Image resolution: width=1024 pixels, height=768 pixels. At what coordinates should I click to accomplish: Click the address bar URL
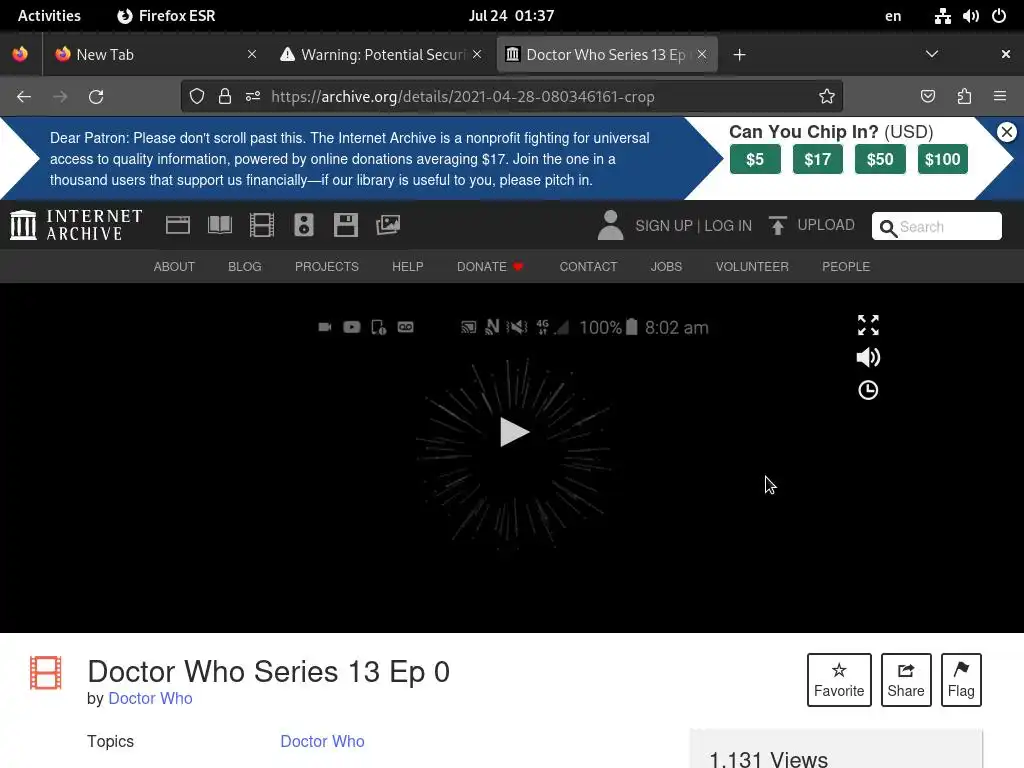coord(462,97)
